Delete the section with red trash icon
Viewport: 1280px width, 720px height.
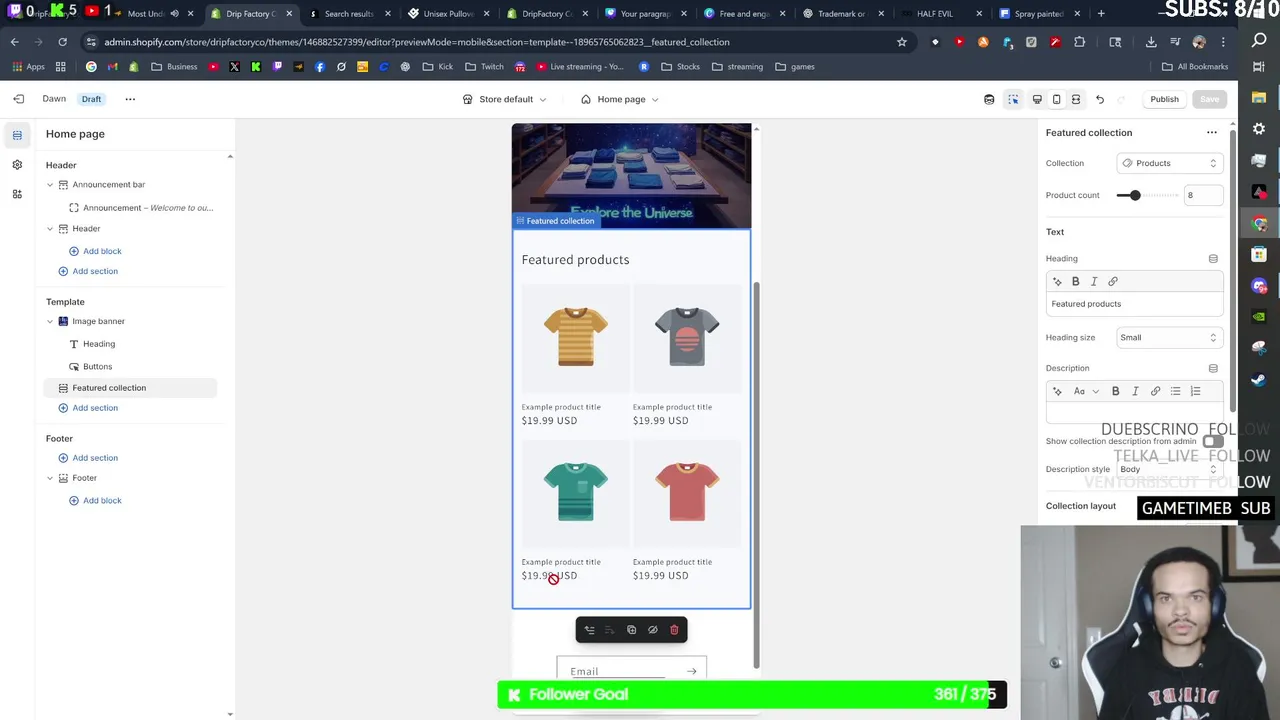[674, 630]
